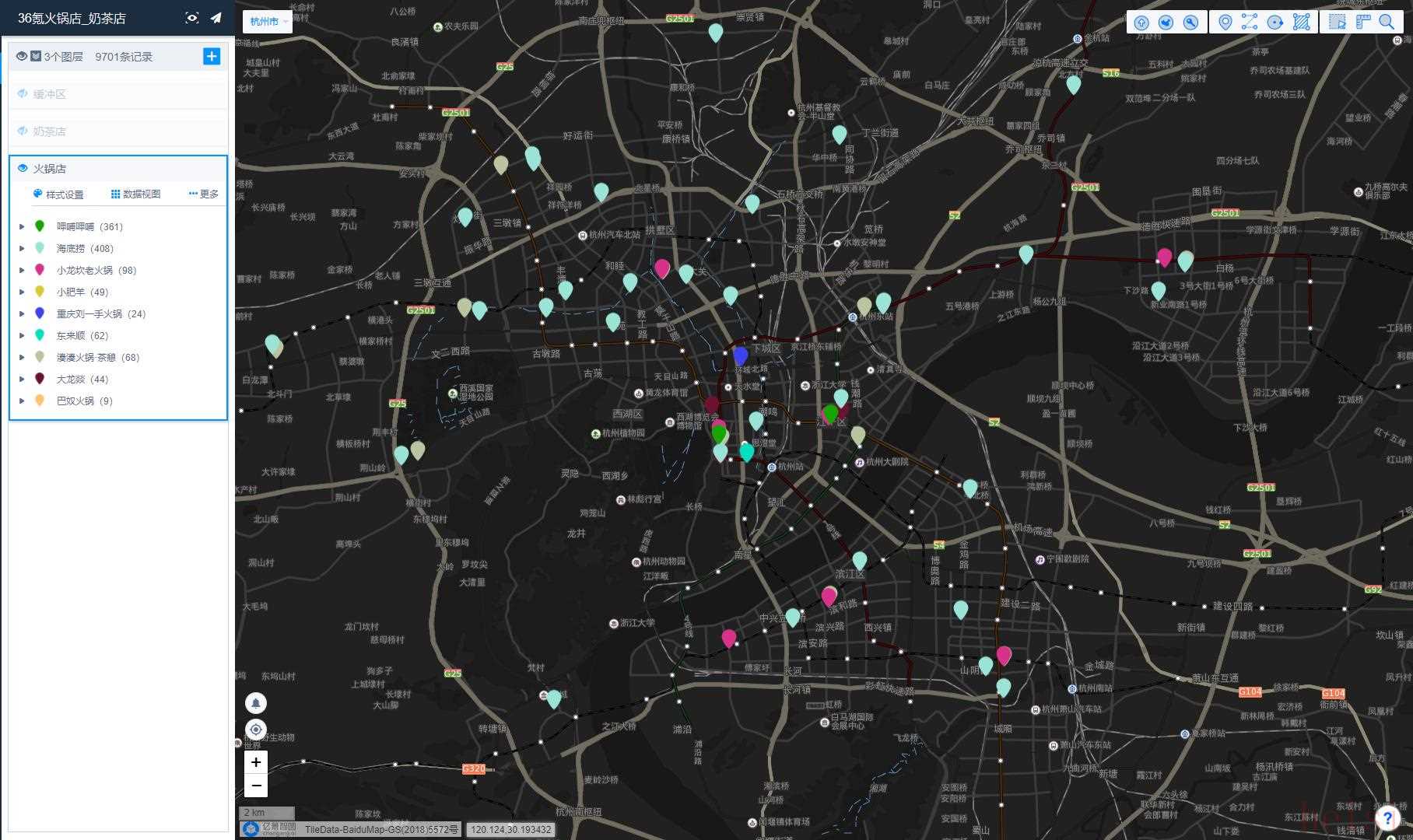Viewport: 1413px width, 840px height.
Task: Select the draw polyline tool
Action: 1250,22
